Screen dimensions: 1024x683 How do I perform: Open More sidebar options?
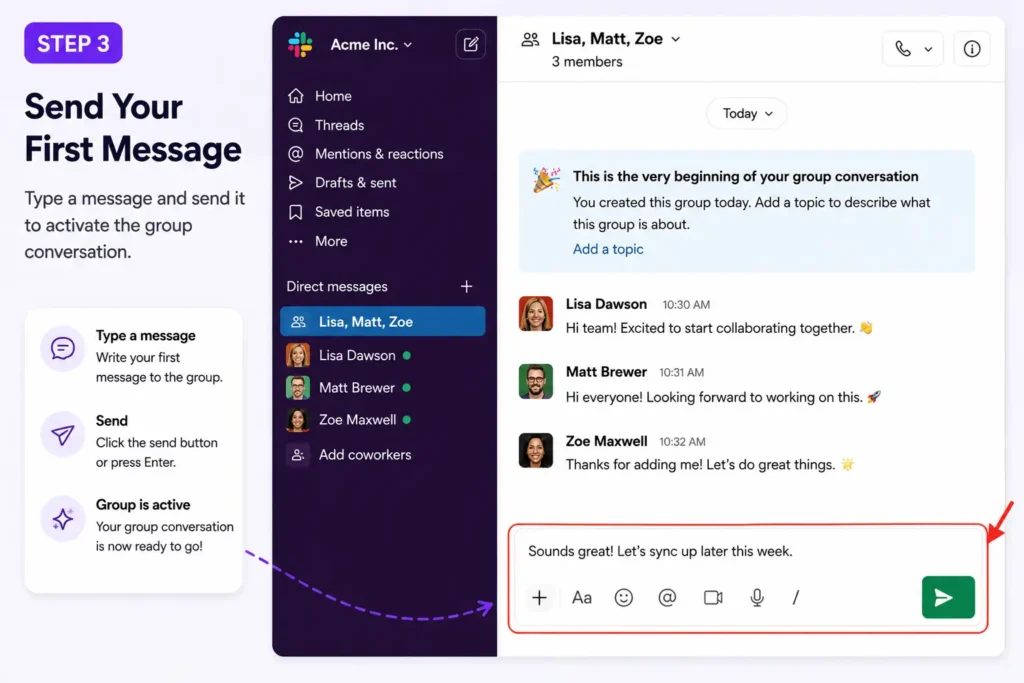331,241
